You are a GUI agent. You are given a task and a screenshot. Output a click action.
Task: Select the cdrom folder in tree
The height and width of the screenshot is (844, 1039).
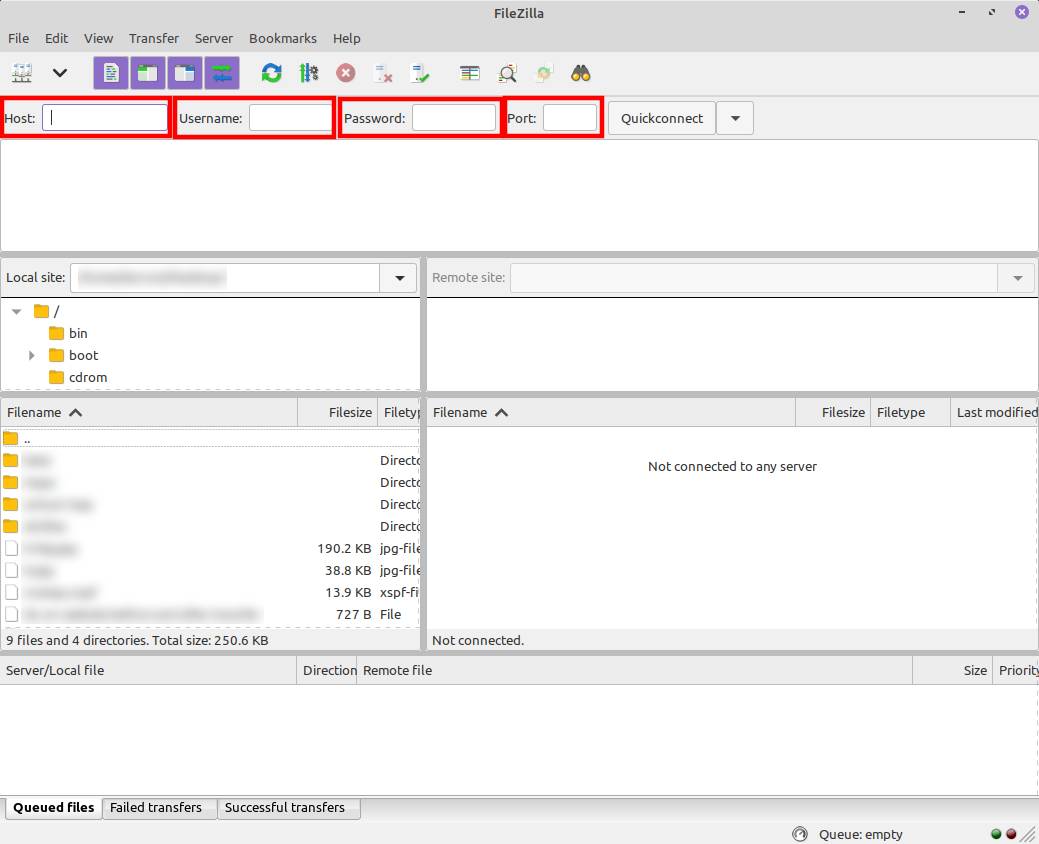[87, 377]
